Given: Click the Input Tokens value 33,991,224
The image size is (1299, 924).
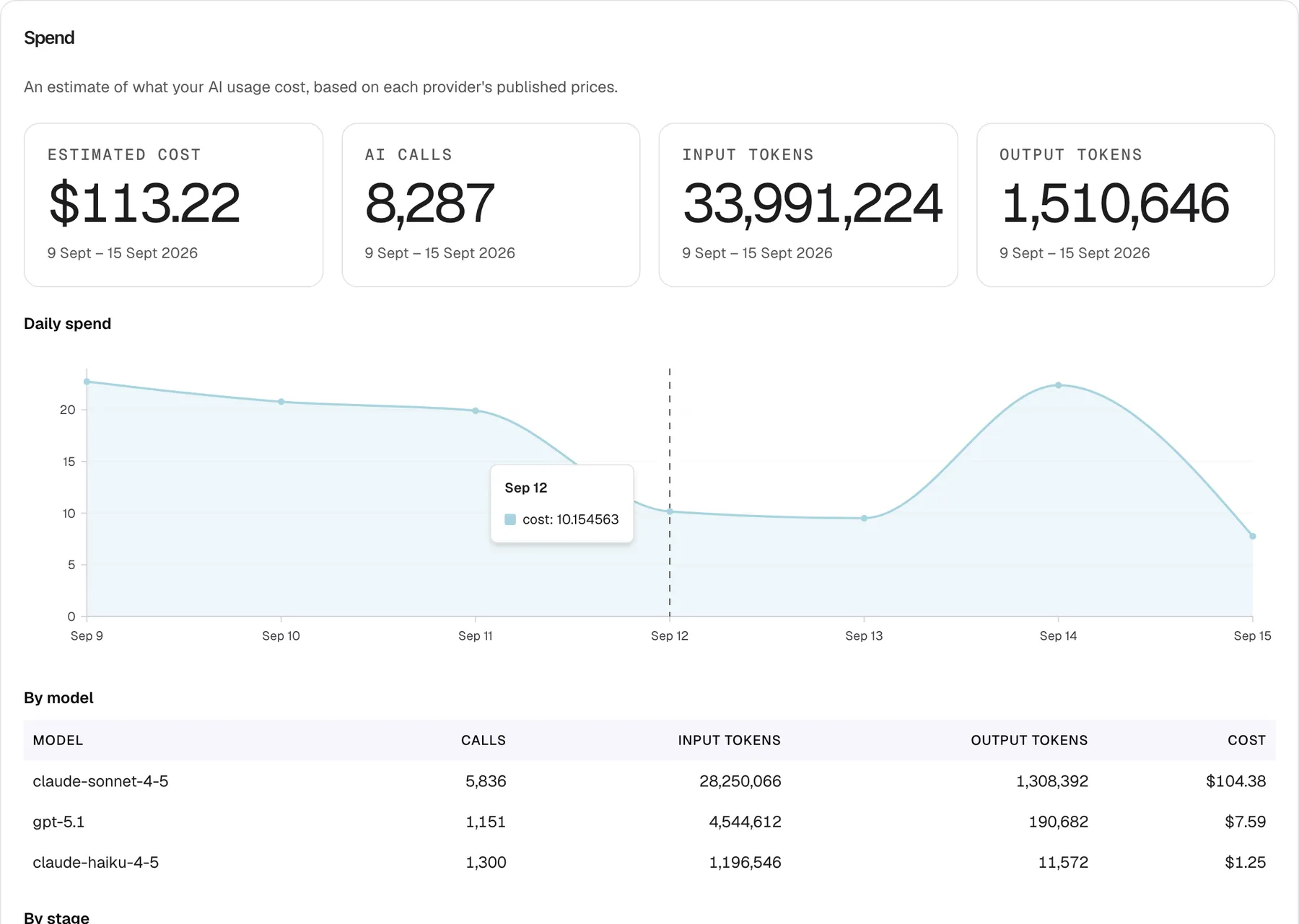Looking at the screenshot, I should click(813, 203).
